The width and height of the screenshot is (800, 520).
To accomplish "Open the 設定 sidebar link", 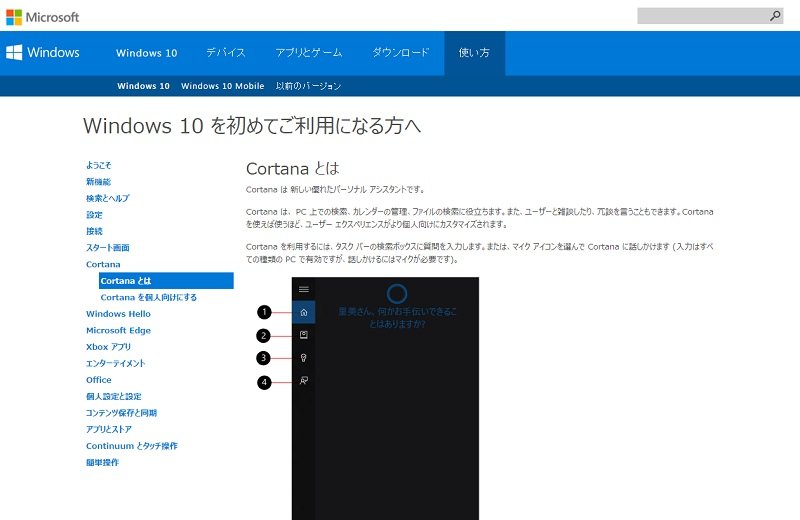I will coord(94,215).
